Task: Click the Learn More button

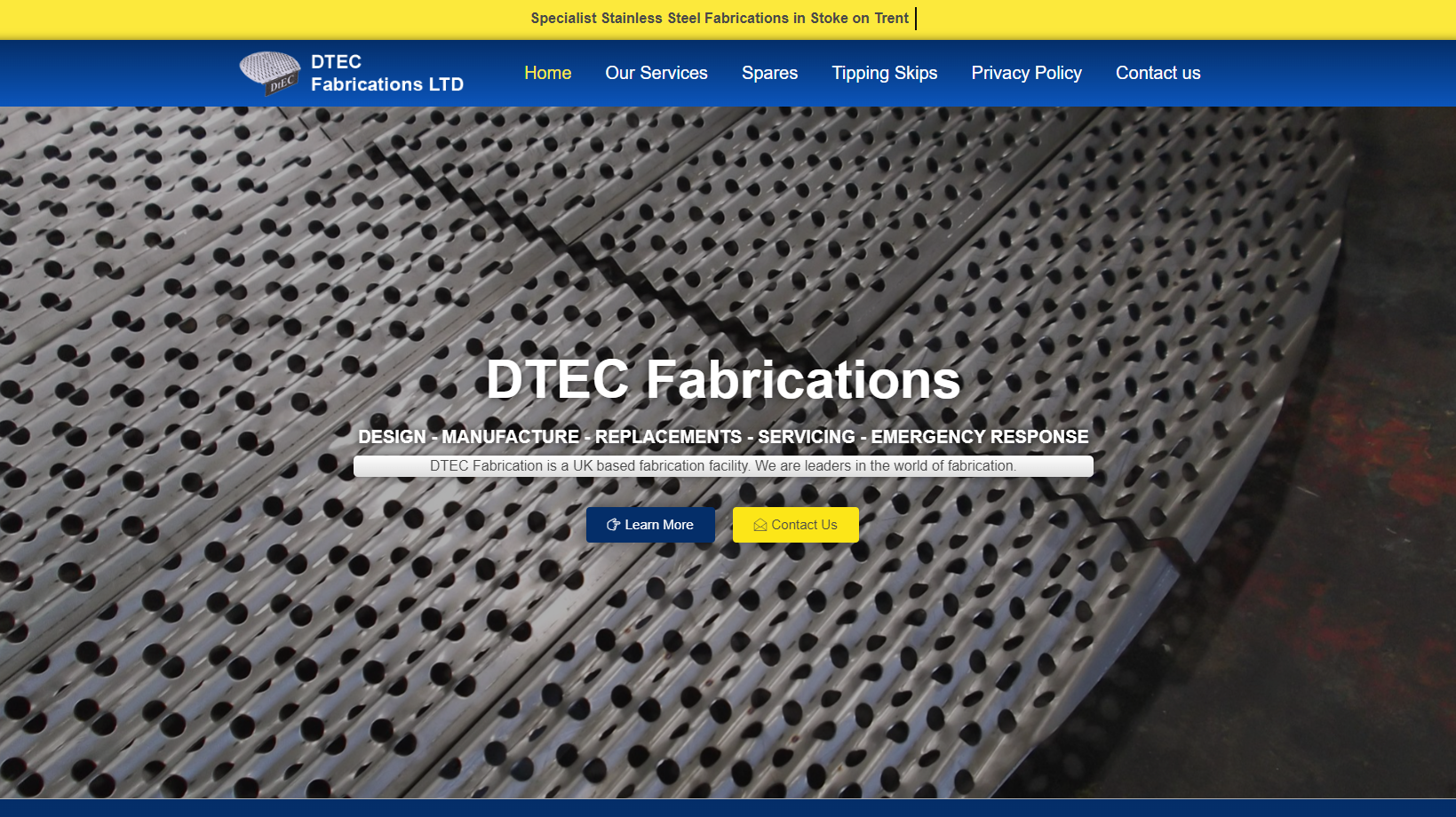Action: (x=650, y=525)
